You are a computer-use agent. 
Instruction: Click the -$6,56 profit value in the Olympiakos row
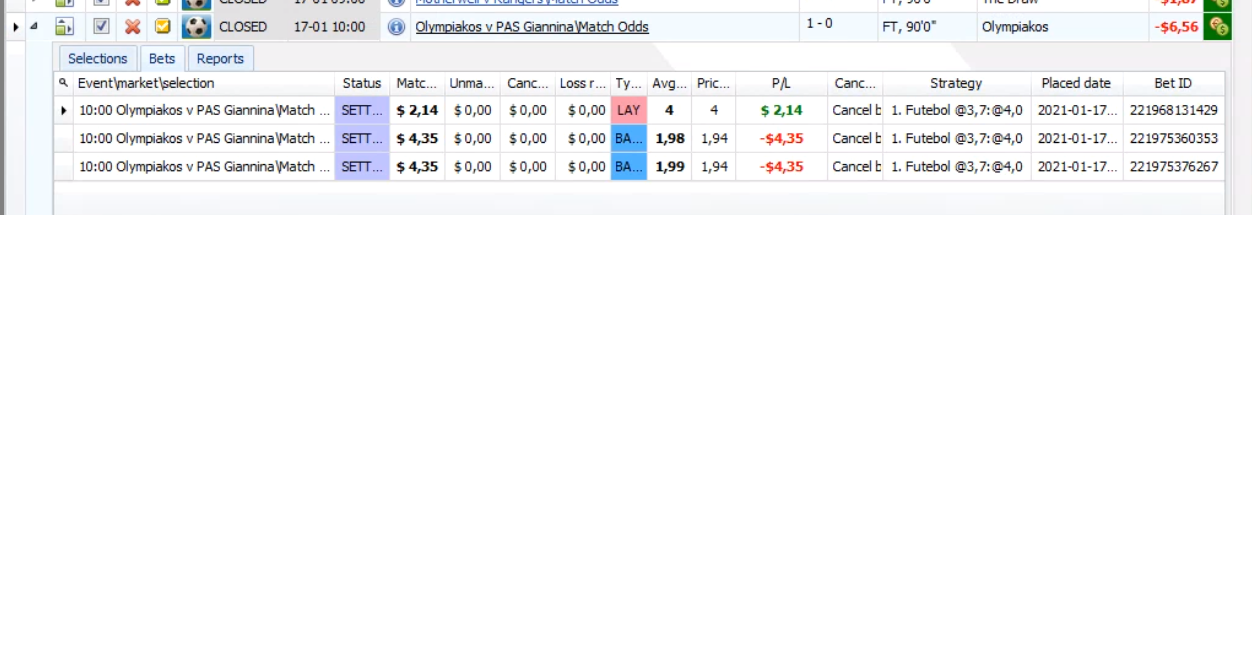coord(1176,27)
